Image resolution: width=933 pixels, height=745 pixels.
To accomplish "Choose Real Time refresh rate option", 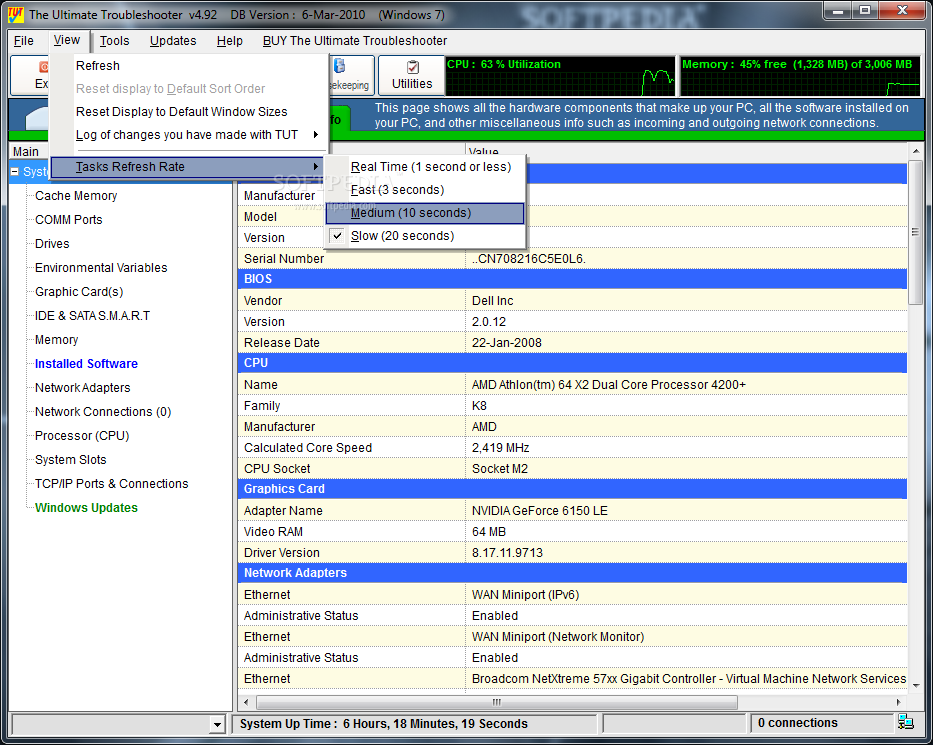I will tap(425, 167).
